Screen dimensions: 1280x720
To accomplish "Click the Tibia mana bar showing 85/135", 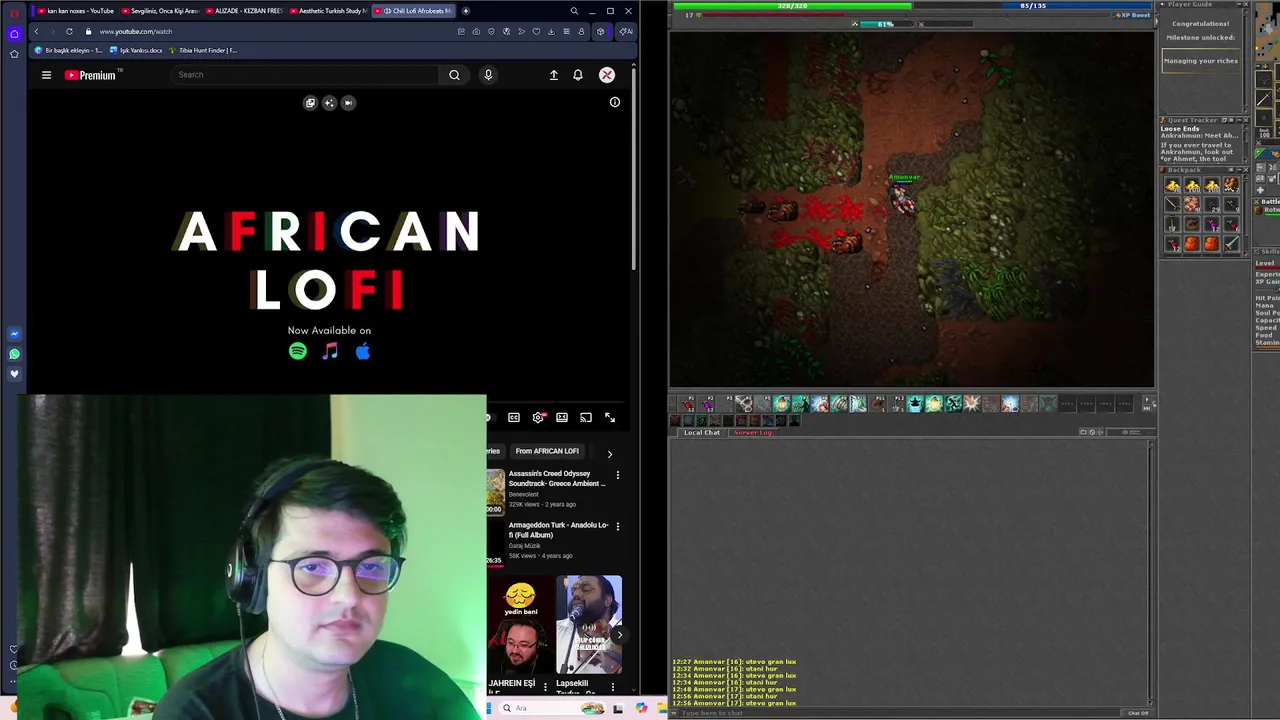I will (x=1033, y=6).
